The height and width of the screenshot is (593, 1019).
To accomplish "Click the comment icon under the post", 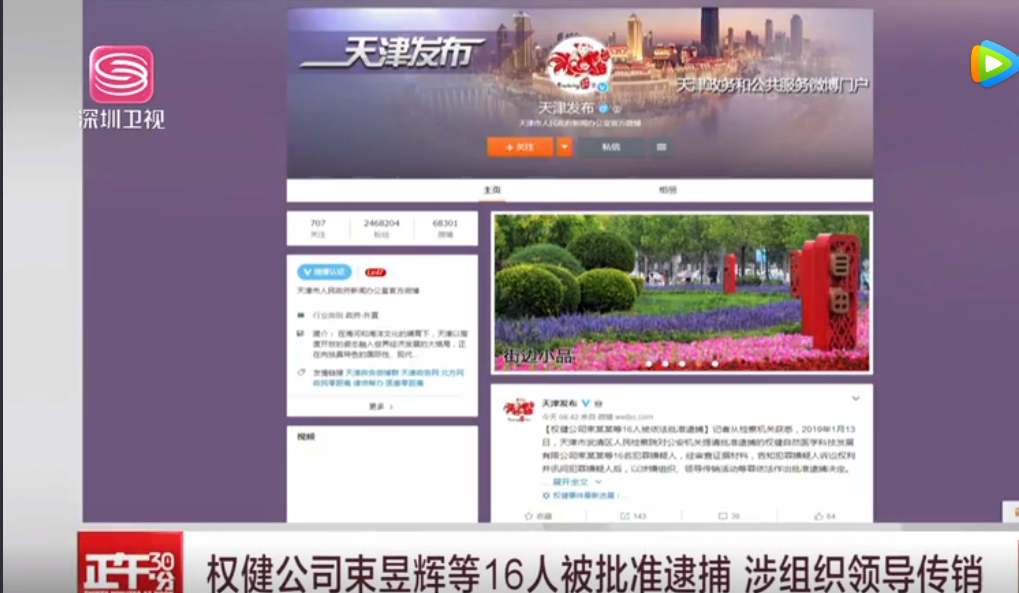I will click(723, 516).
